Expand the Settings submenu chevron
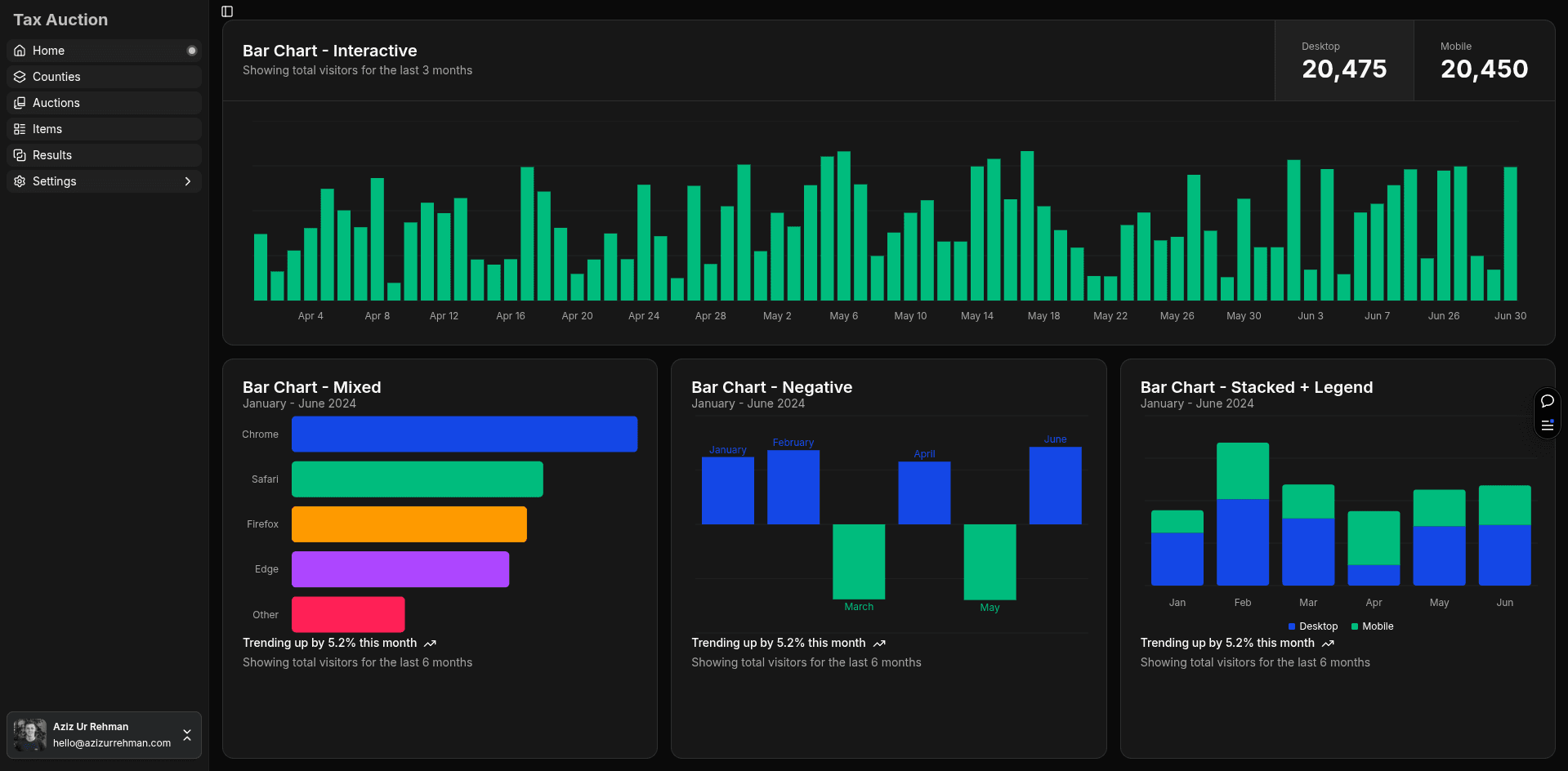Image resolution: width=1568 pixels, height=771 pixels. pyautogui.click(x=188, y=181)
